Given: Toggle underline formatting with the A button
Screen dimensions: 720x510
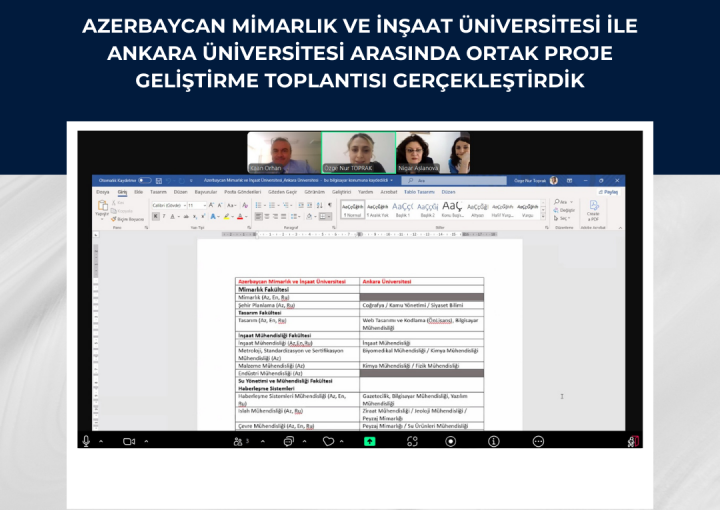Looking at the screenshot, I should [x=173, y=216].
